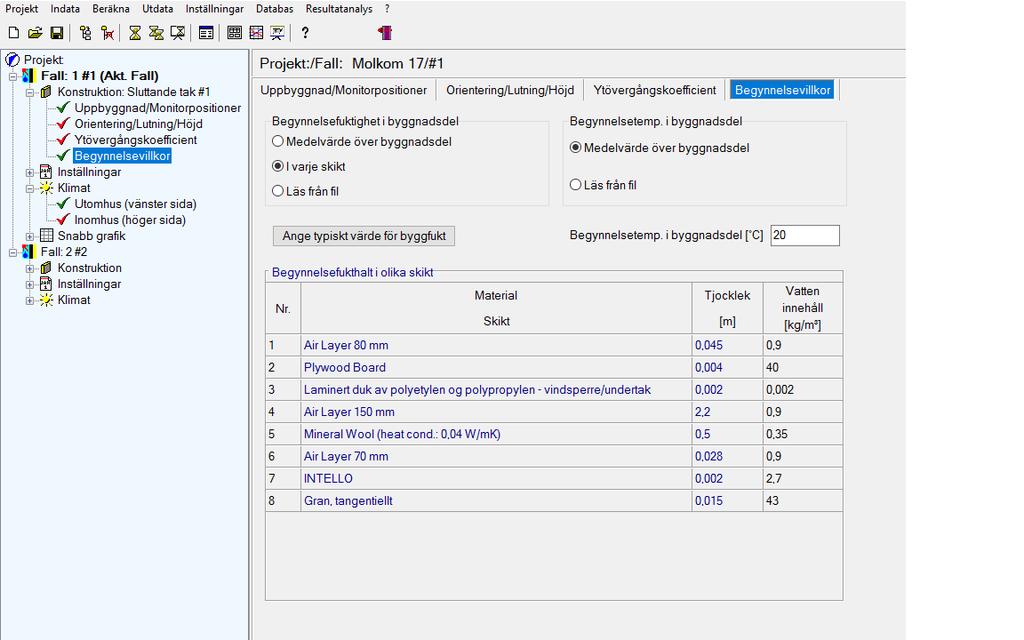
Task: Switch to the Ytövergångskoefficient tab
Action: pos(654,90)
